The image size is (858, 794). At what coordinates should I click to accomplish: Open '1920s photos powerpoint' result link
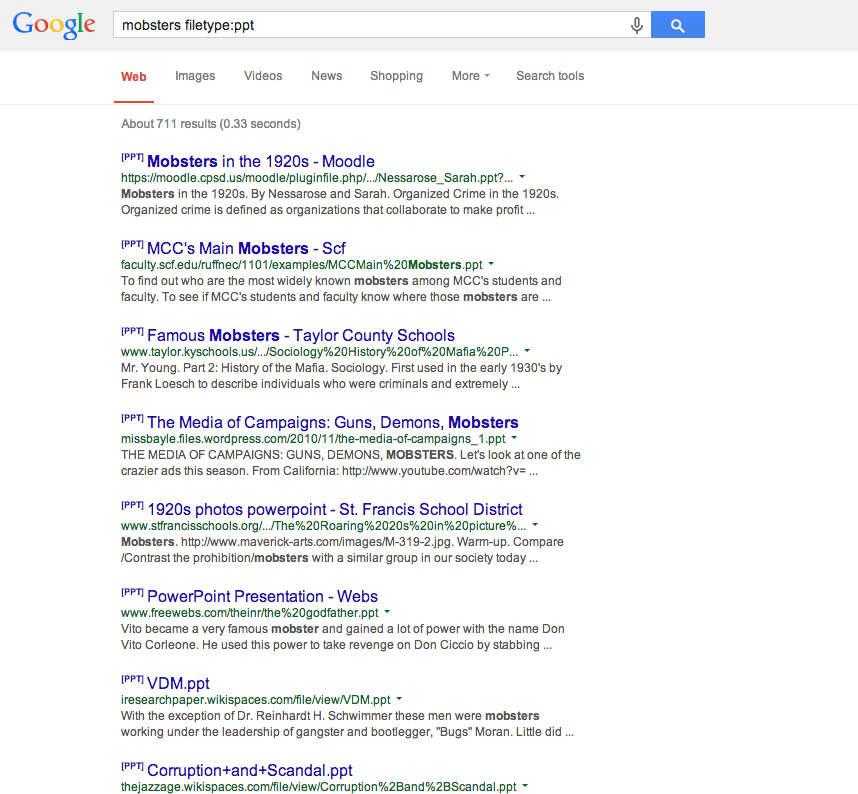tap(335, 509)
